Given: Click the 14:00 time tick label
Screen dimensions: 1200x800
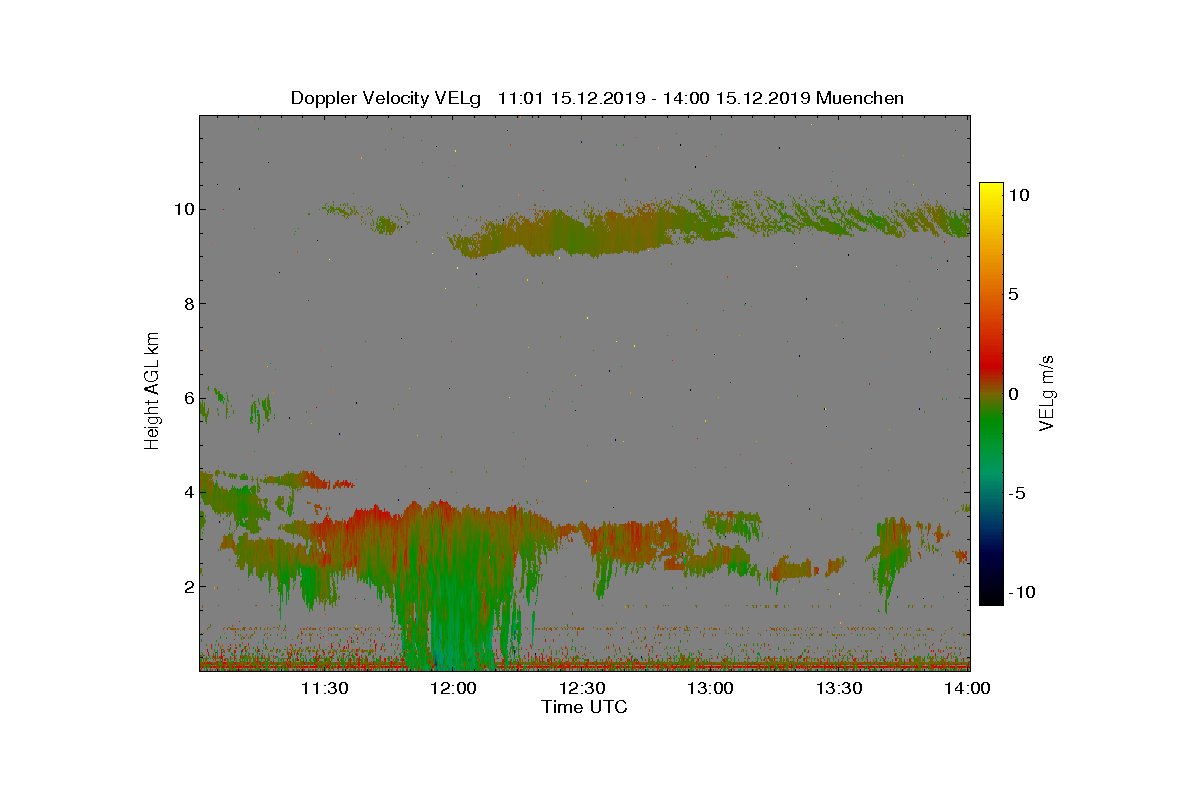Looking at the screenshot, I should (968, 688).
